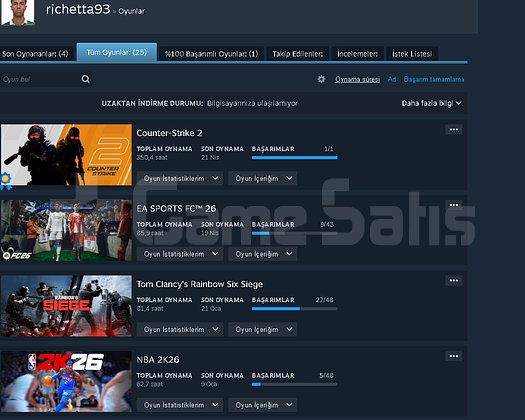Open EA SPORTS FC 26 cover thumbnail
Image resolution: width=525 pixels, height=420 pixels.
(x=66, y=230)
